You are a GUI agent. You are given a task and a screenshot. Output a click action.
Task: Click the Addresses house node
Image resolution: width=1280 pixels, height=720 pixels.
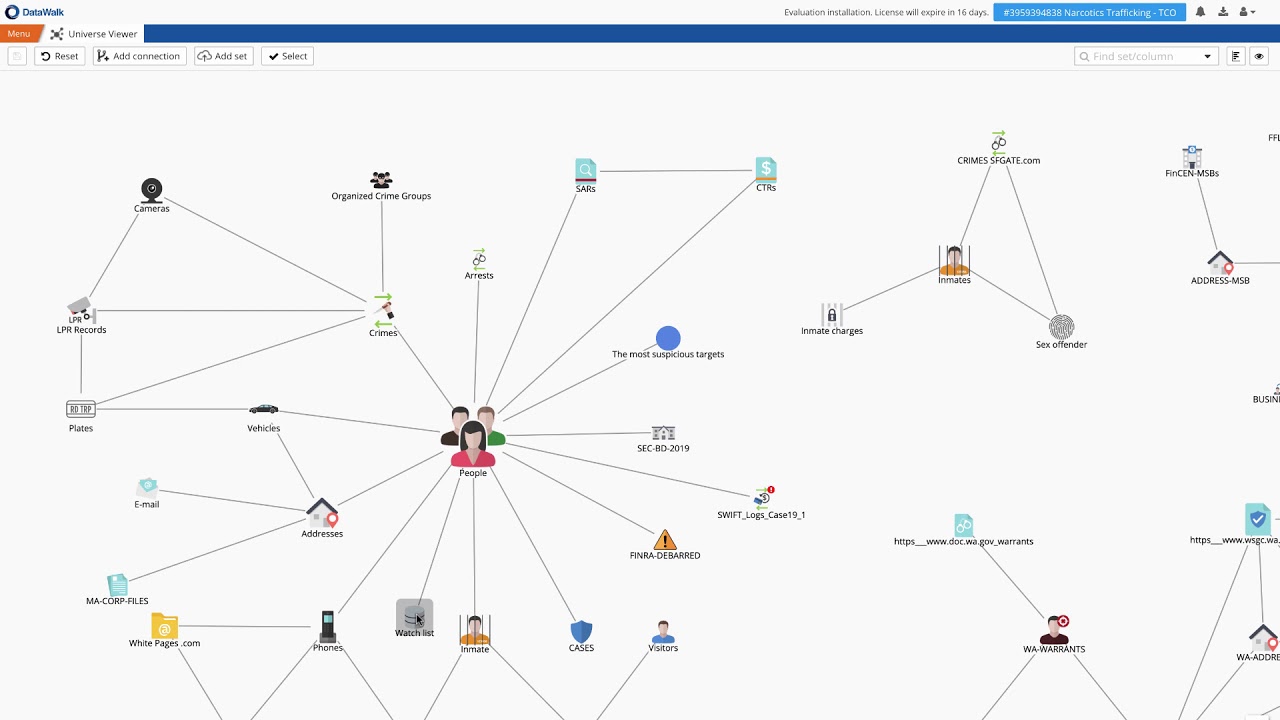tap(322, 513)
